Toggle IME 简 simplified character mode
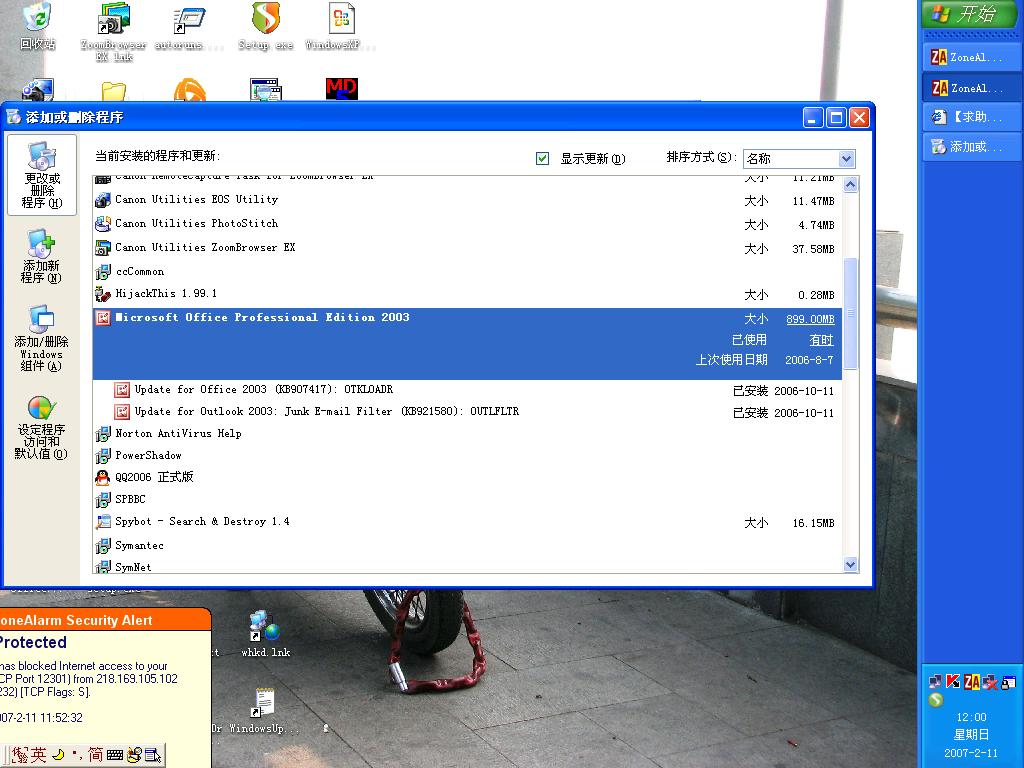 96,754
